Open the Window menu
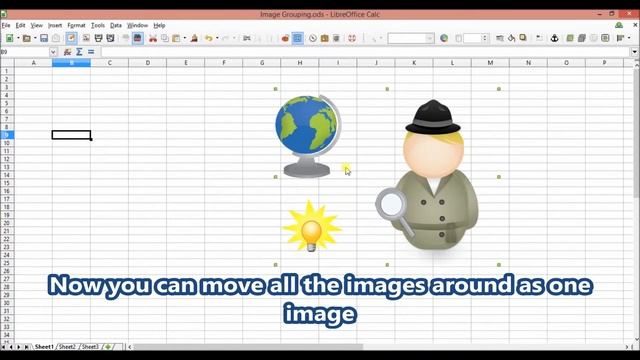This screenshot has height=360, width=640. coord(138,25)
